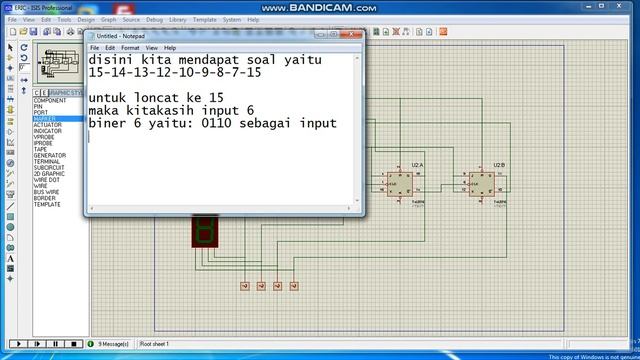640x360 pixels.
Task: Click the C button above styles list
Action: [x=37, y=93]
